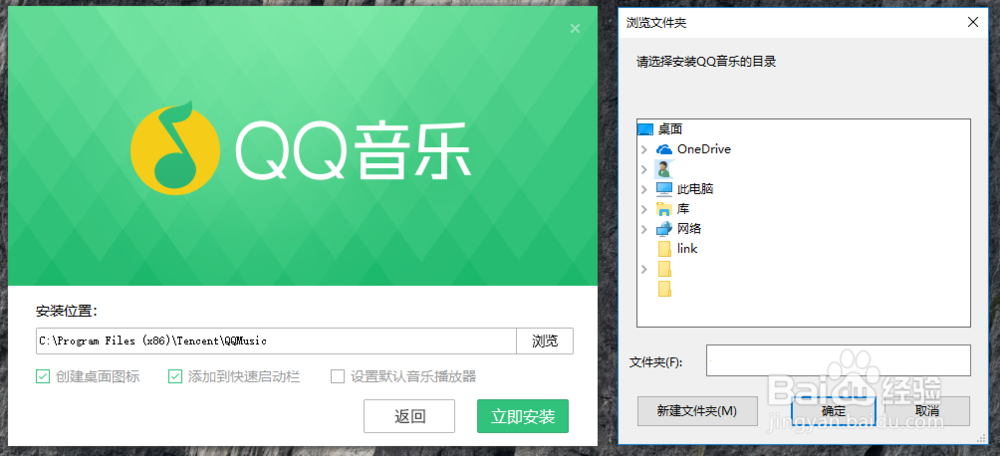The image size is (1000, 456).
Task: Toggle 创建桌面图标 checkbox
Action: click(x=43, y=377)
